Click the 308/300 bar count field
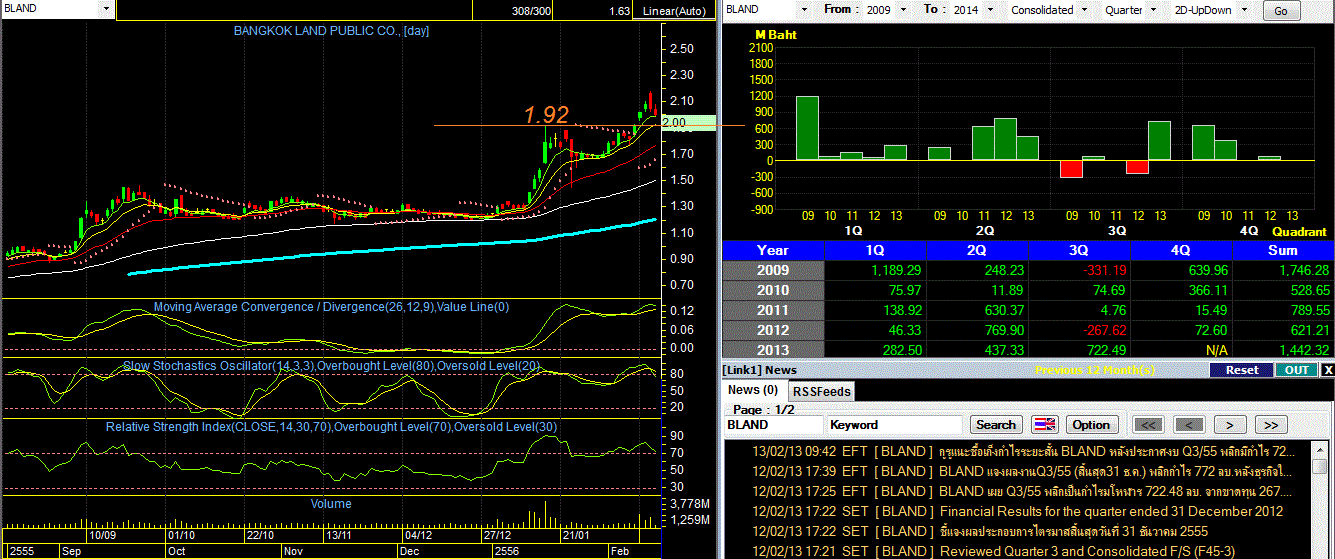1335x559 pixels. (x=530, y=11)
